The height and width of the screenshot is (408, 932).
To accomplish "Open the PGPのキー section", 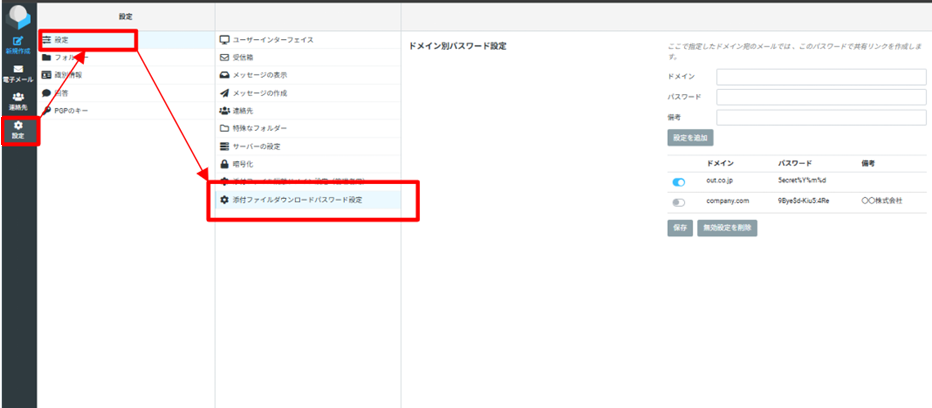I will pyautogui.click(x=127, y=111).
